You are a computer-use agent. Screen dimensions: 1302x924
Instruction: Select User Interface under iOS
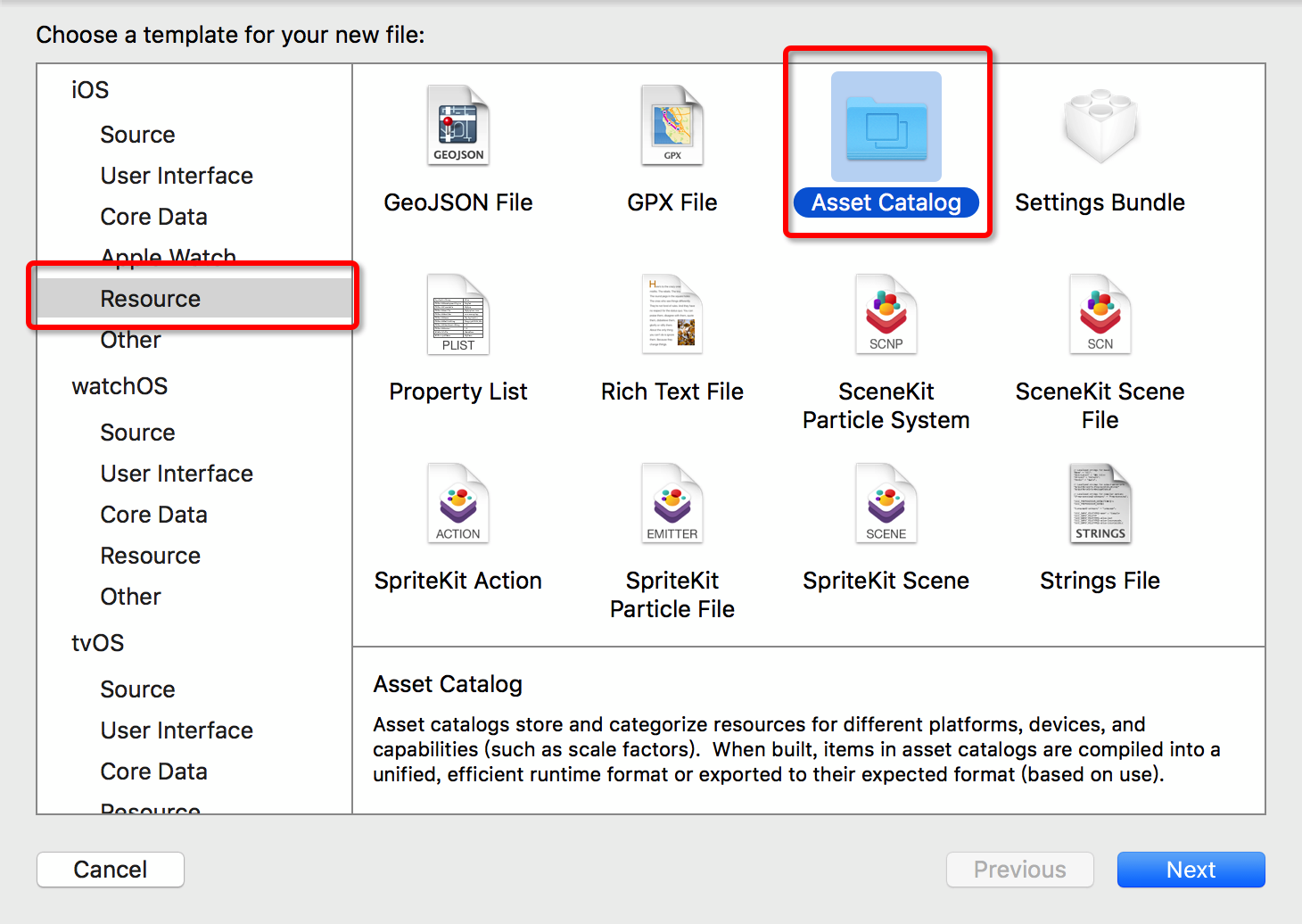pos(177,176)
